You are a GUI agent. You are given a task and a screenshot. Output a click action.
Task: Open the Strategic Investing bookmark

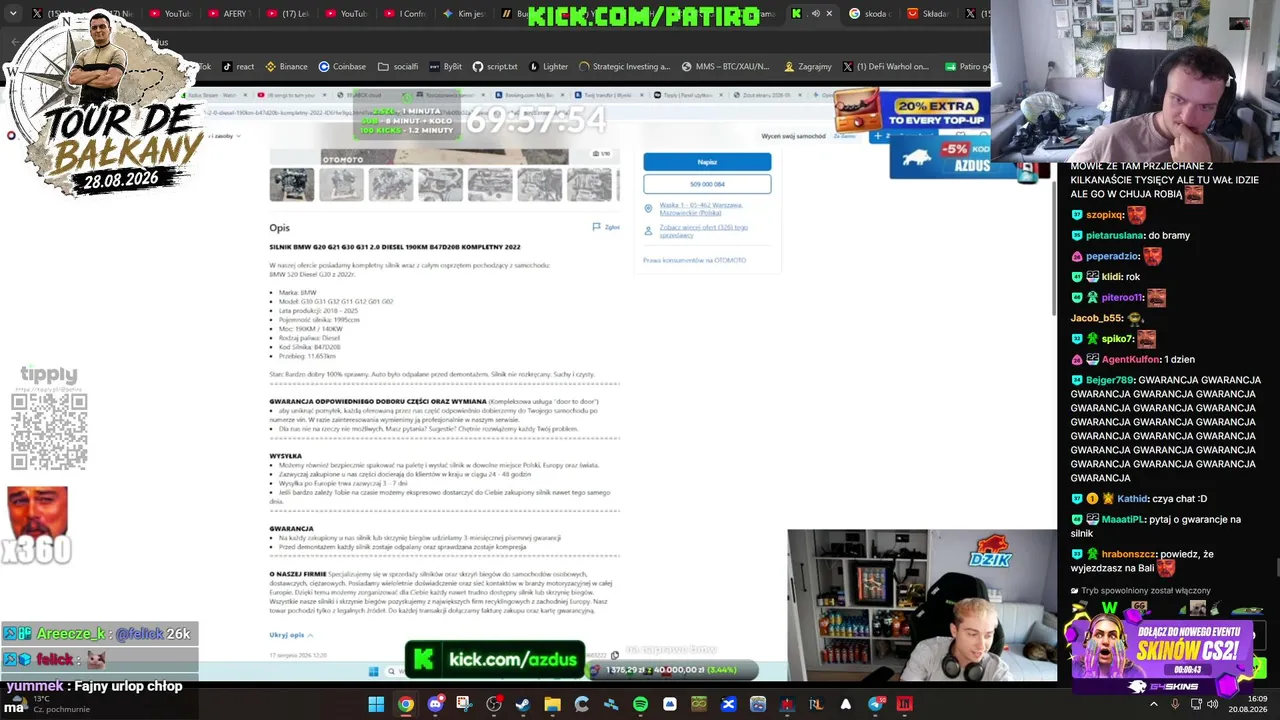[x=624, y=67]
